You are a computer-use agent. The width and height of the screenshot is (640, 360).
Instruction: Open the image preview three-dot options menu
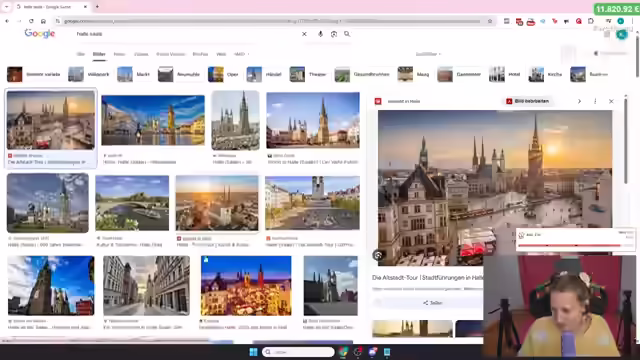coord(595,101)
